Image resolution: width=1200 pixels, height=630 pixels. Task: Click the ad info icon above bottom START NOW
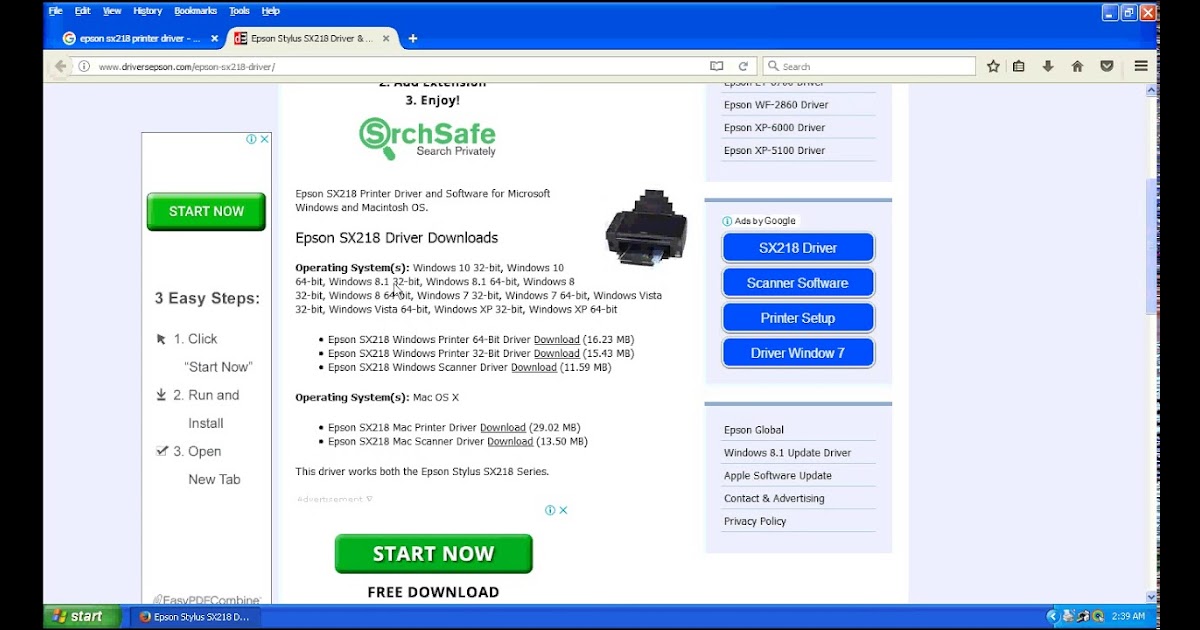(x=550, y=510)
